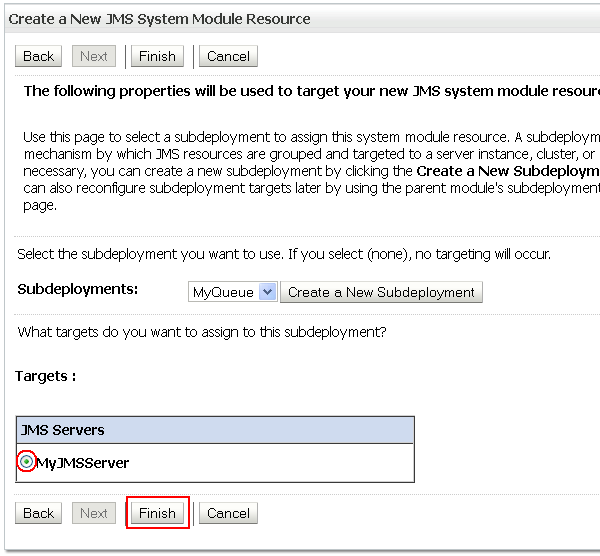
Task: Select the MyJMSServer radio button
Action: [x=26, y=462]
